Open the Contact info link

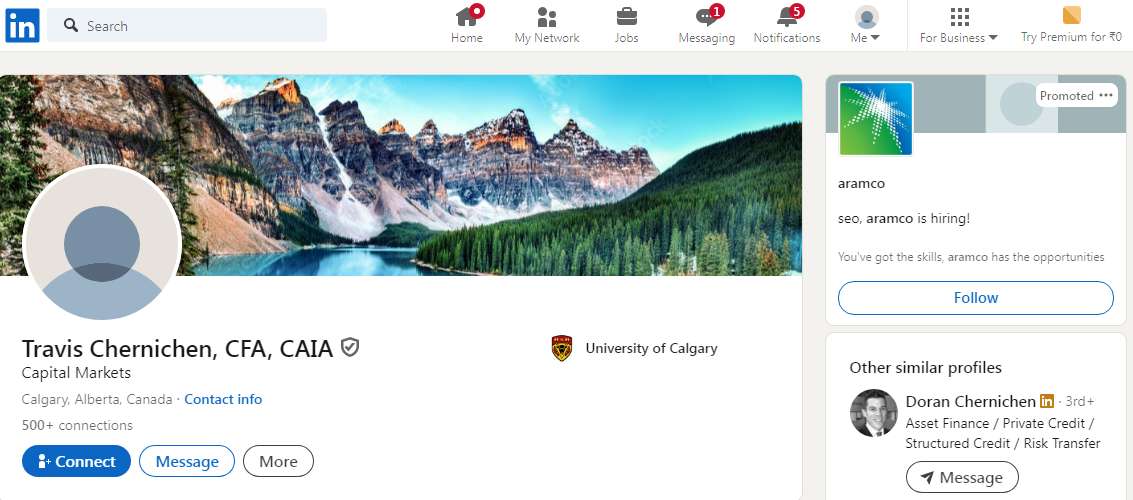coord(223,399)
